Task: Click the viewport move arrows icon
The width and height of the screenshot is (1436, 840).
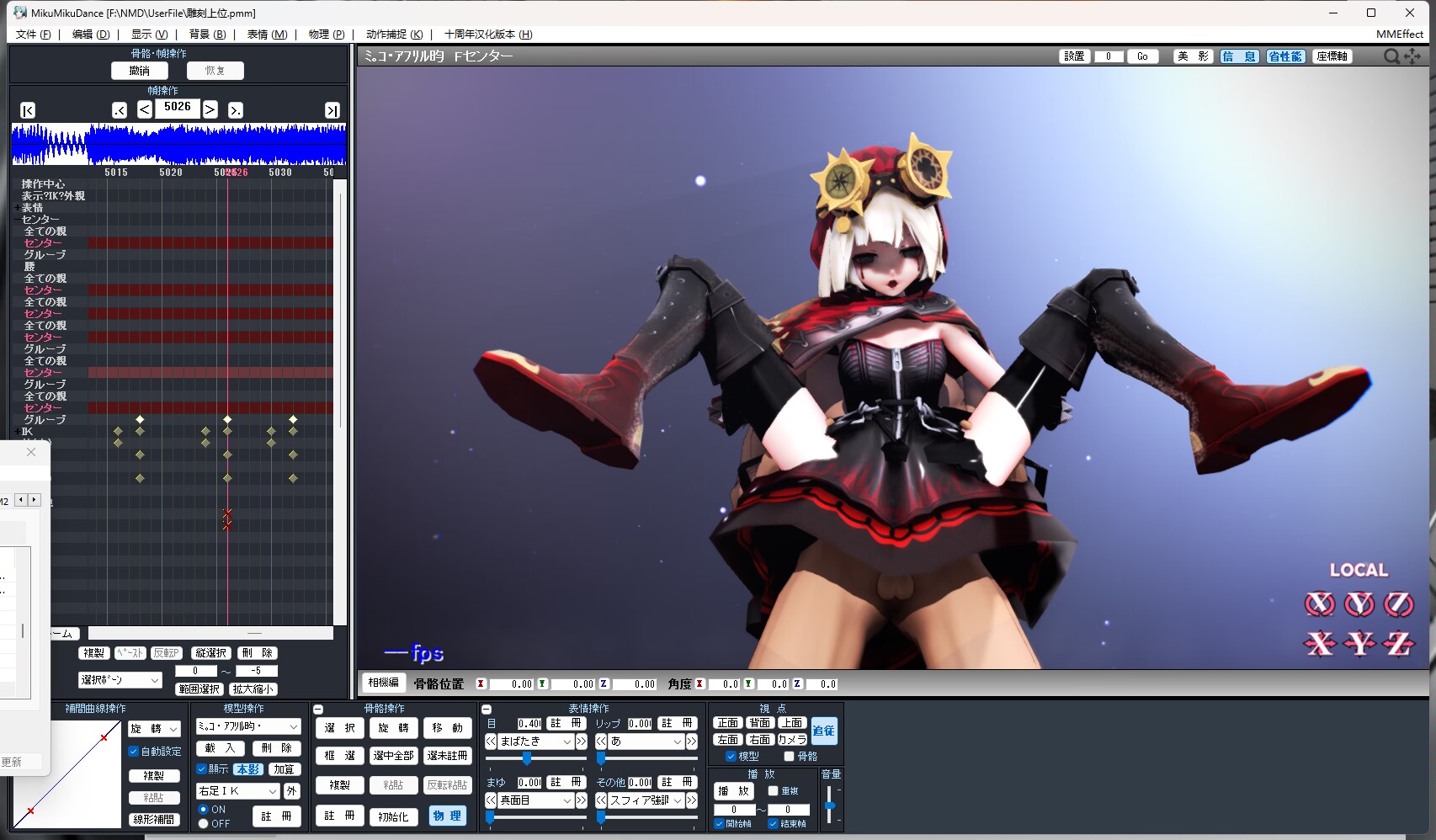Action: 1412,56
